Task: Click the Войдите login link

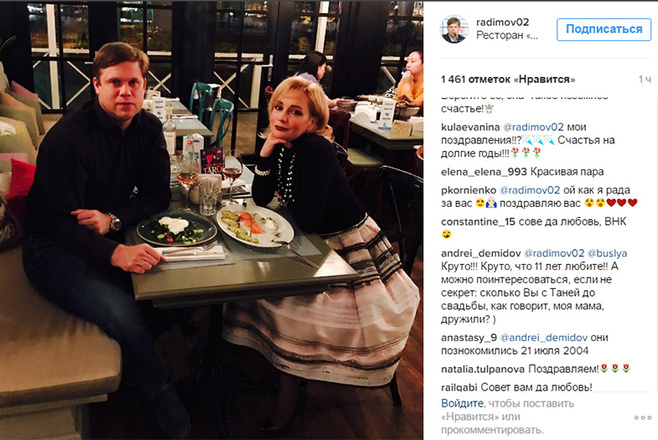Action: click(462, 404)
